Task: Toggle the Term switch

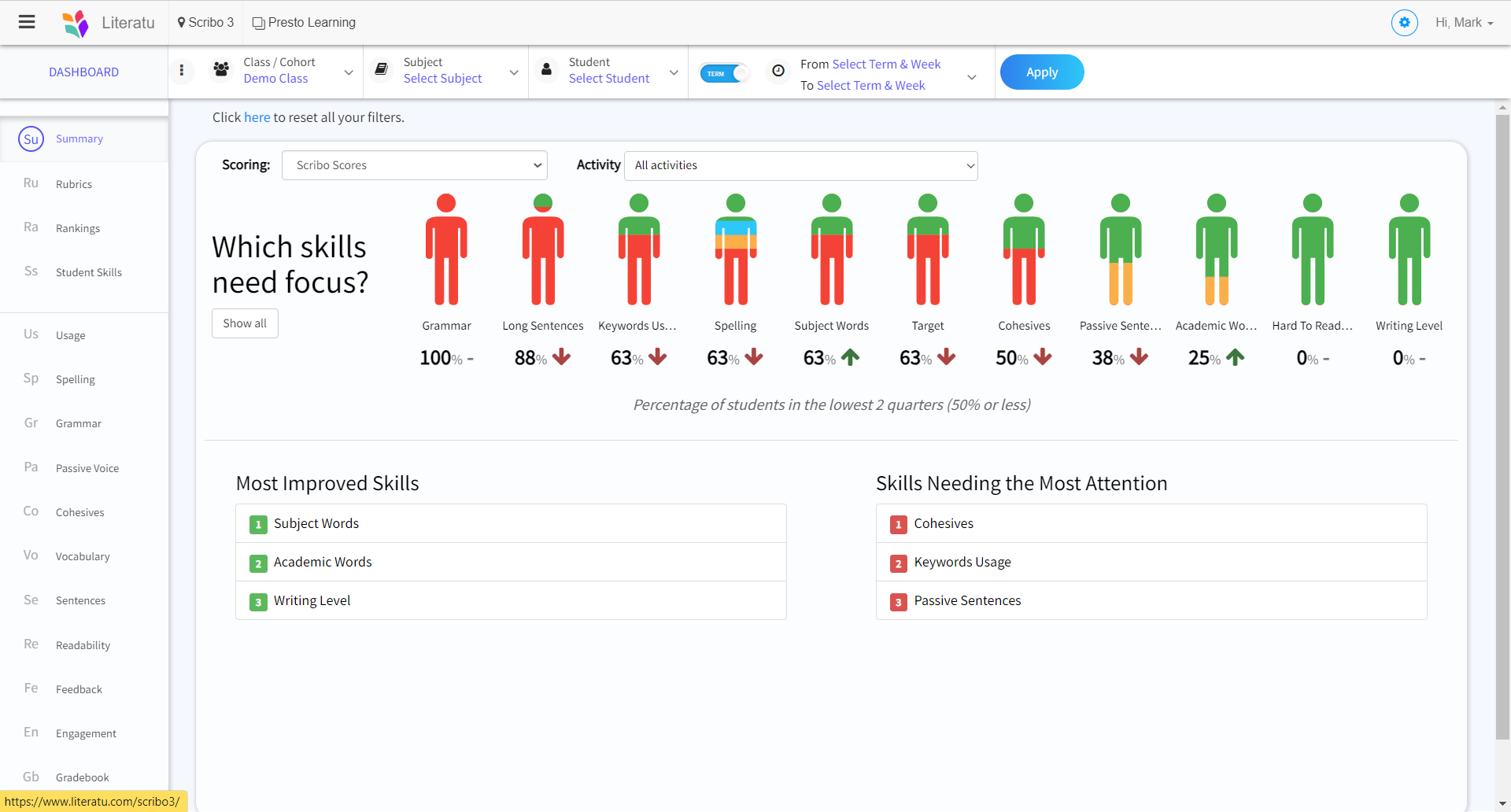Action: [724, 73]
